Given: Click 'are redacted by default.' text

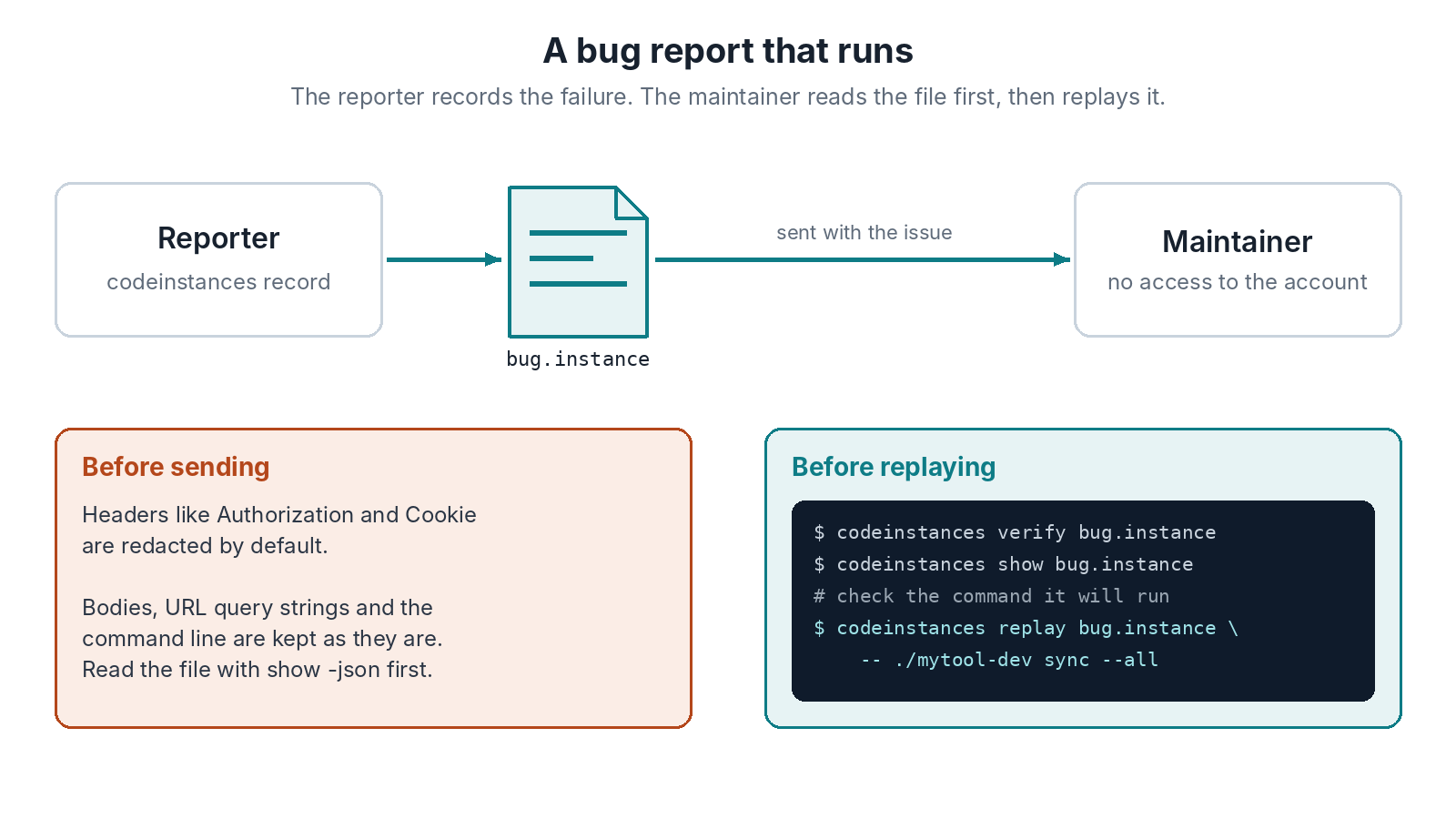Looking at the screenshot, I should 205,546.
